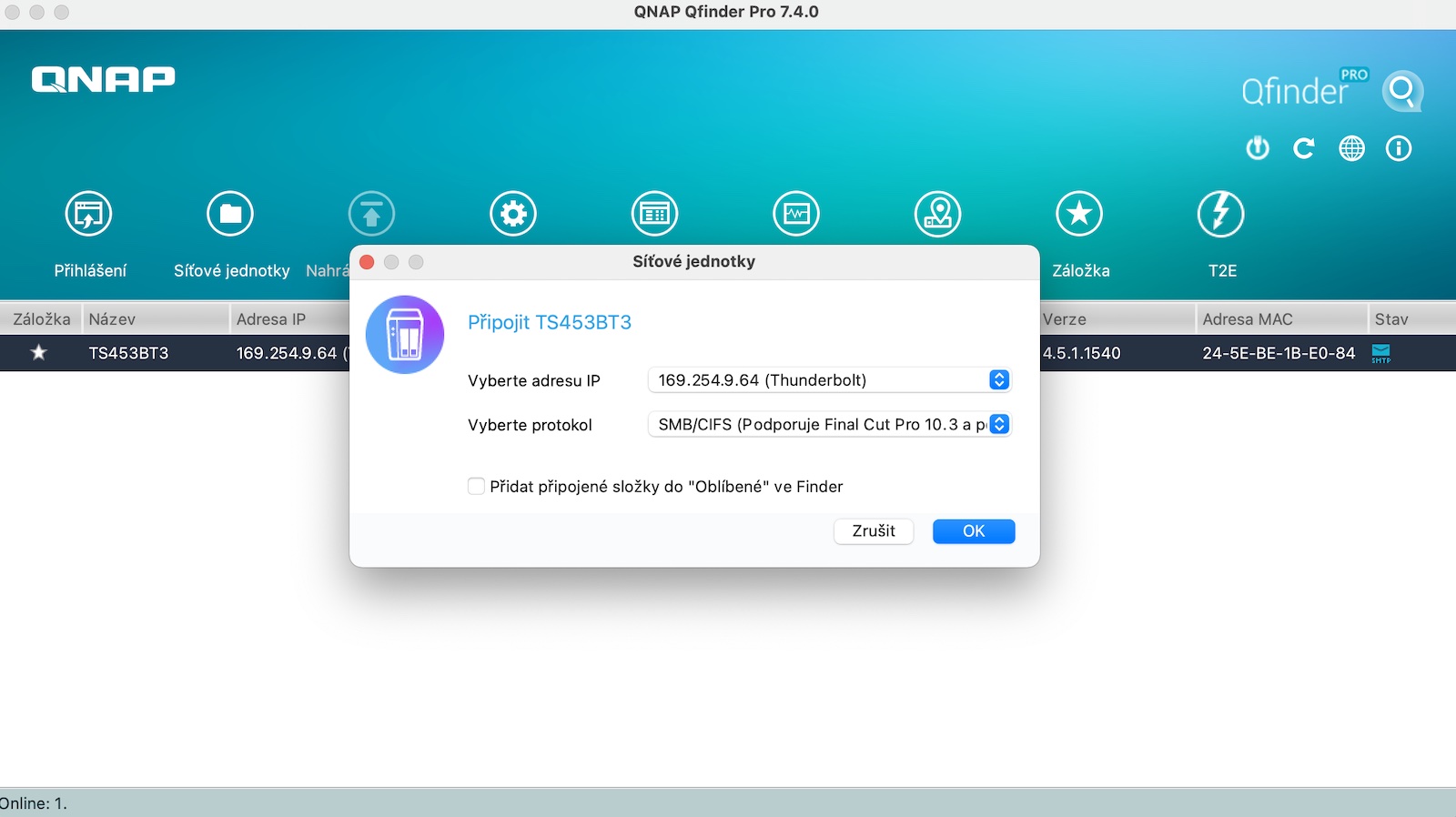Open the language globe icon
1456x817 pixels.
tap(1351, 148)
